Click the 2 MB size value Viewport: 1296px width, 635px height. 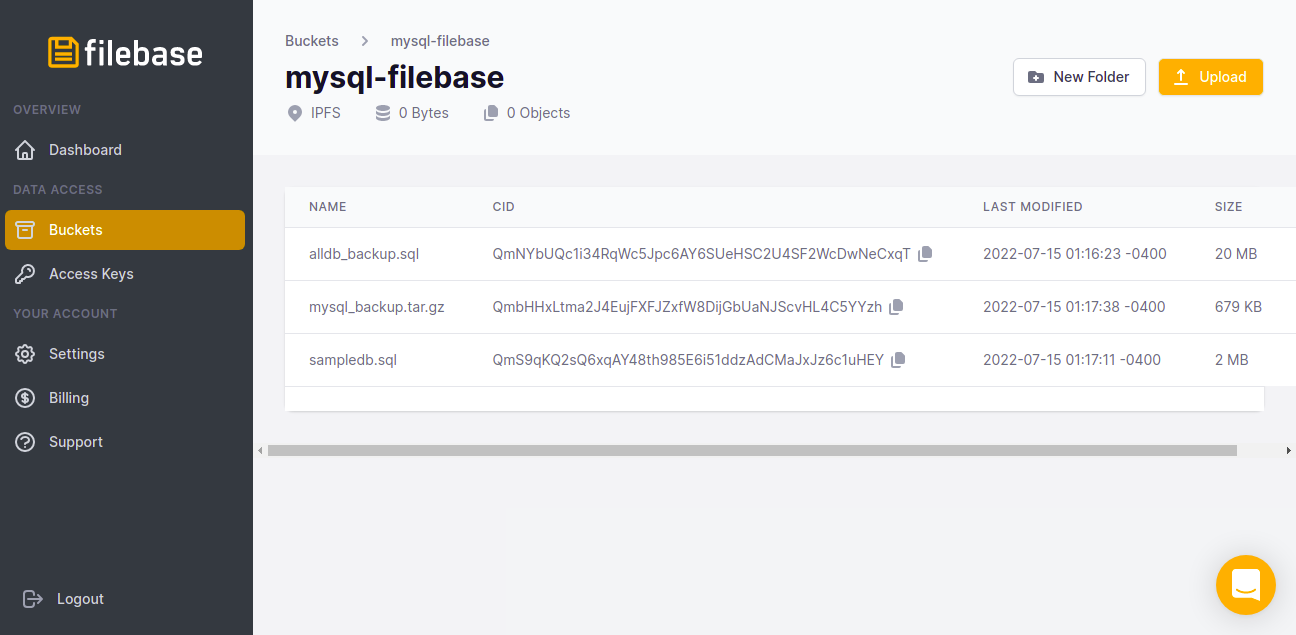point(1232,360)
